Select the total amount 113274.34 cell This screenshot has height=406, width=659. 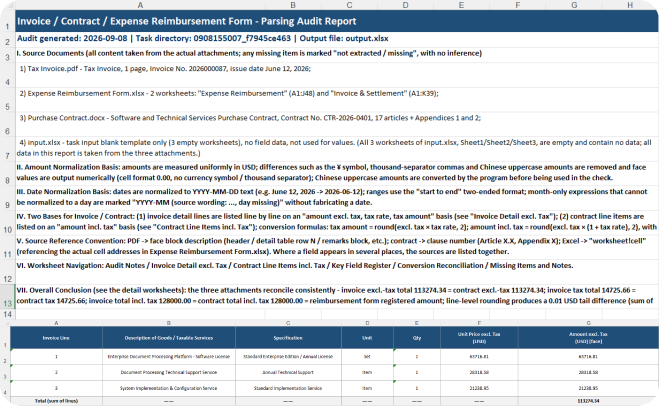pyautogui.click(x=588, y=401)
